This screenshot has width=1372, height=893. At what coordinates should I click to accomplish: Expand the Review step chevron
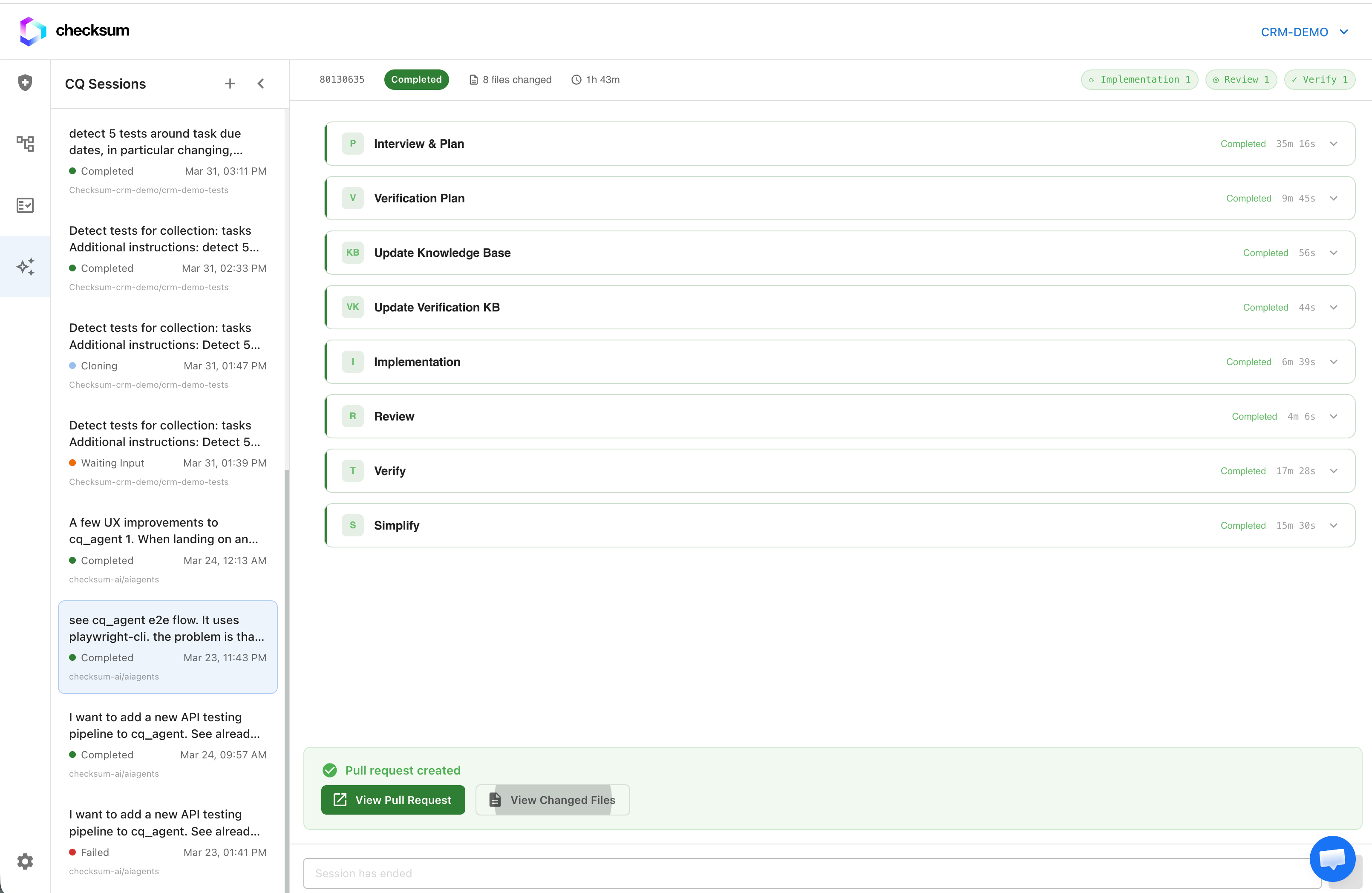(1333, 416)
